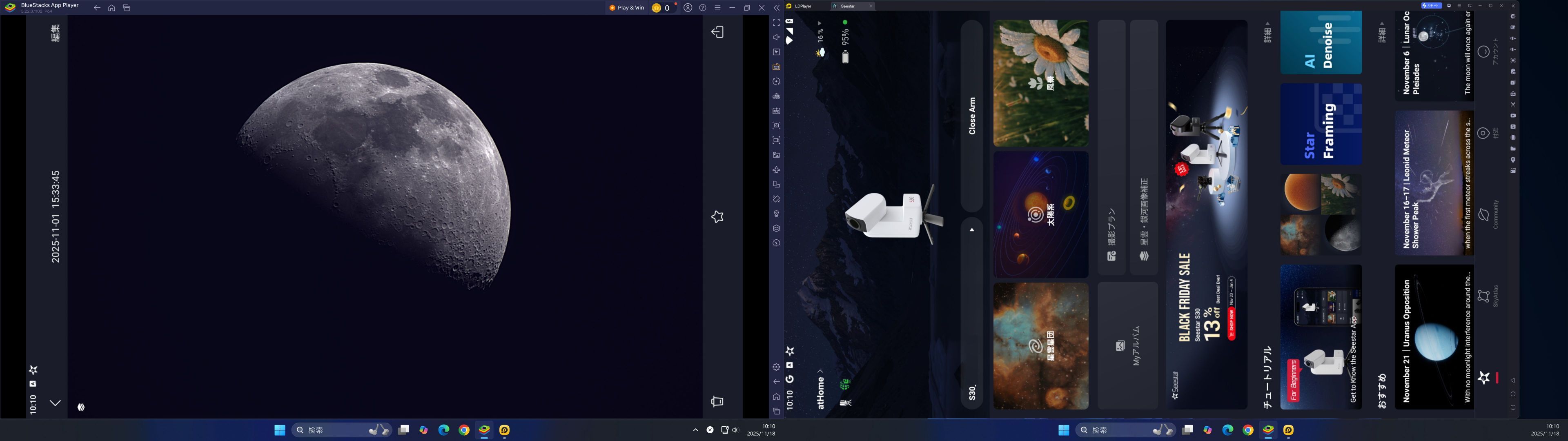Open Chrome from the left taskbar

(464, 430)
